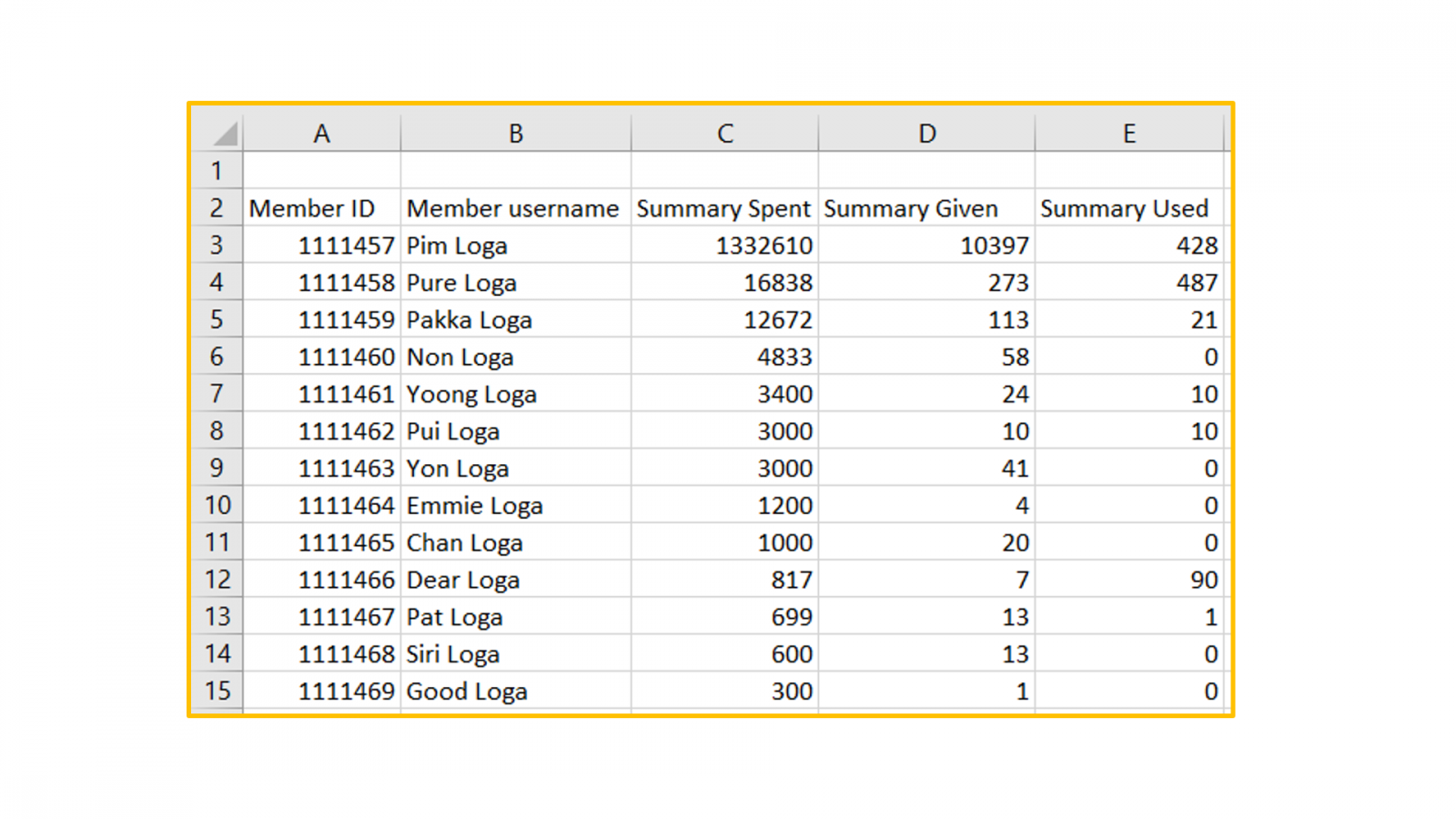Select row 1 header
Viewport: 1456px width, 819px height.
[x=217, y=170]
